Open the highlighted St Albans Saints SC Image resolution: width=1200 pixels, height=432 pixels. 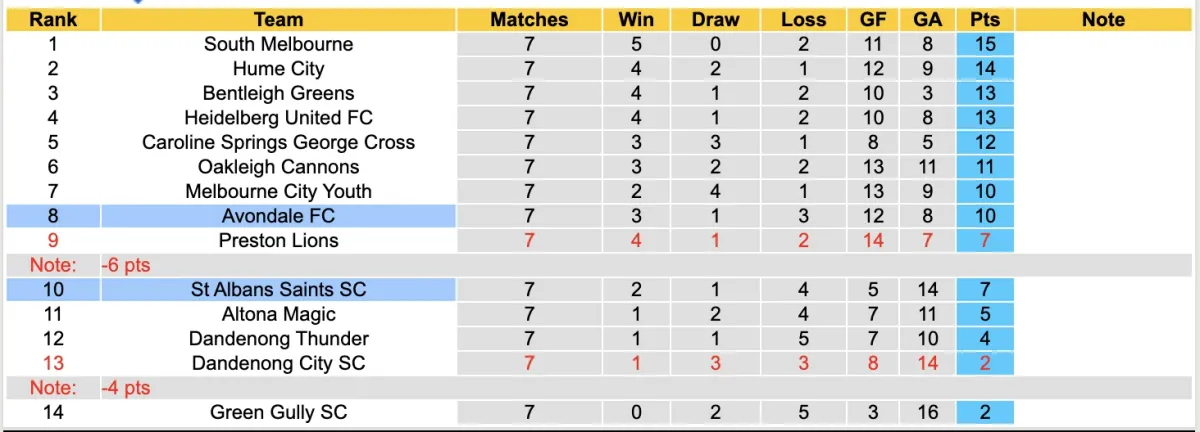[x=278, y=290]
